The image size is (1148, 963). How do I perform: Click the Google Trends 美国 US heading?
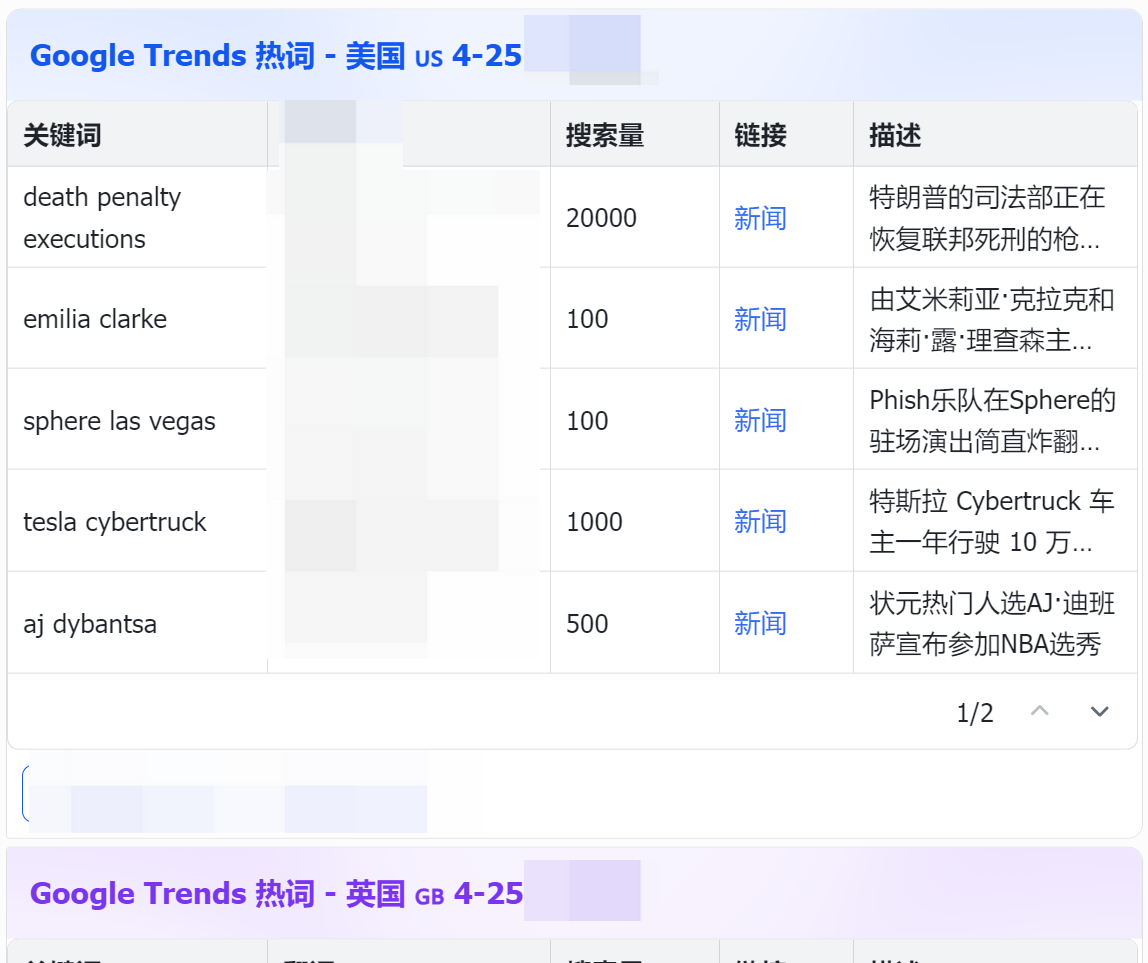[x=276, y=55]
